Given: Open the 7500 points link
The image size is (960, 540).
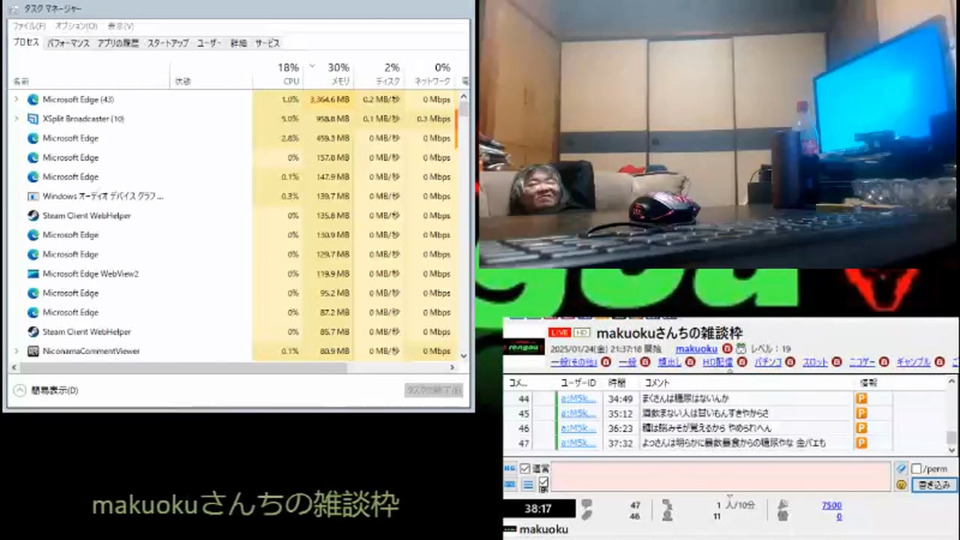Looking at the screenshot, I should (x=831, y=506).
